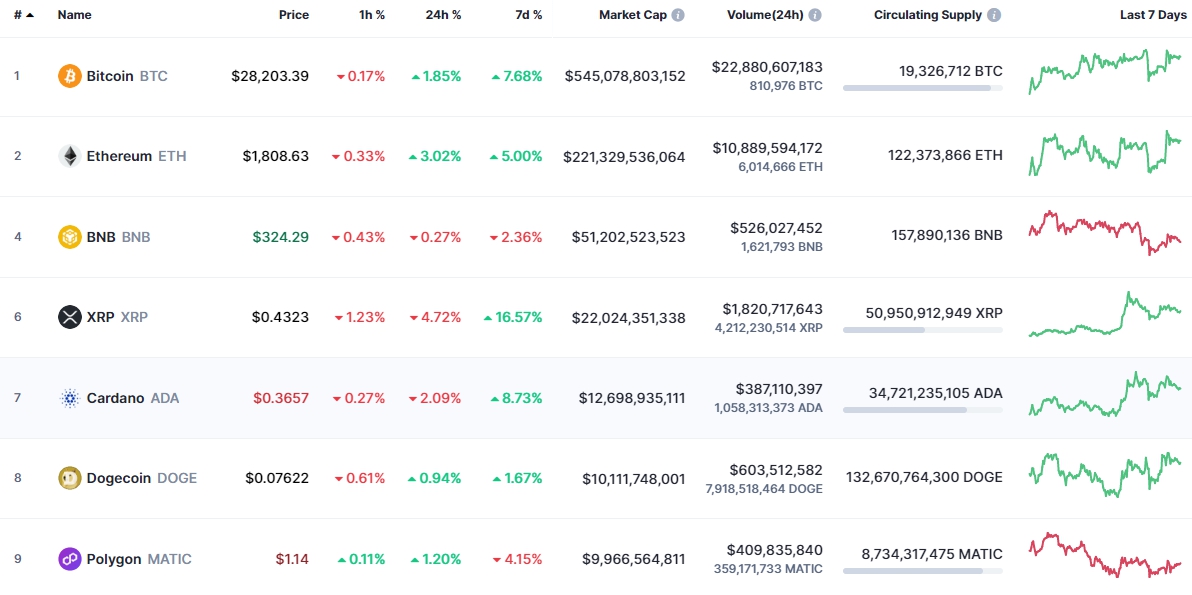Open the Ethereum ETH coin page
This screenshot has height=595, width=1192.
136,157
